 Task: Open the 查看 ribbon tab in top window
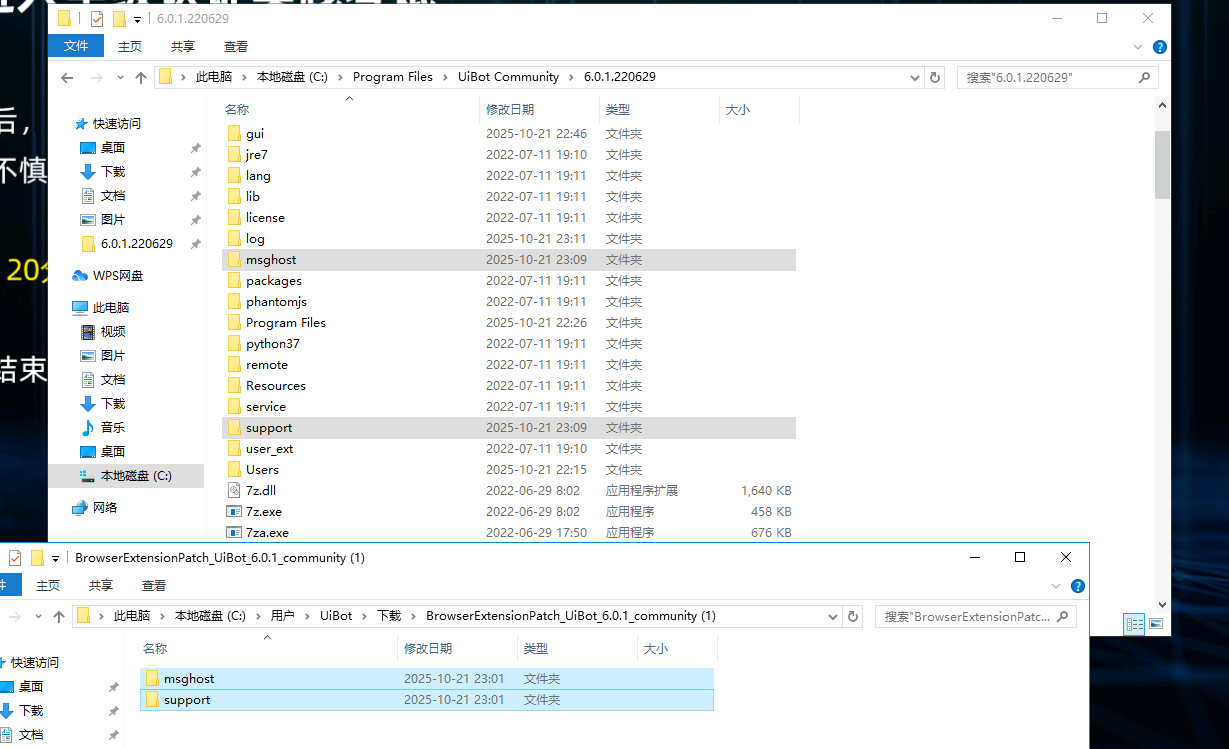(236, 47)
